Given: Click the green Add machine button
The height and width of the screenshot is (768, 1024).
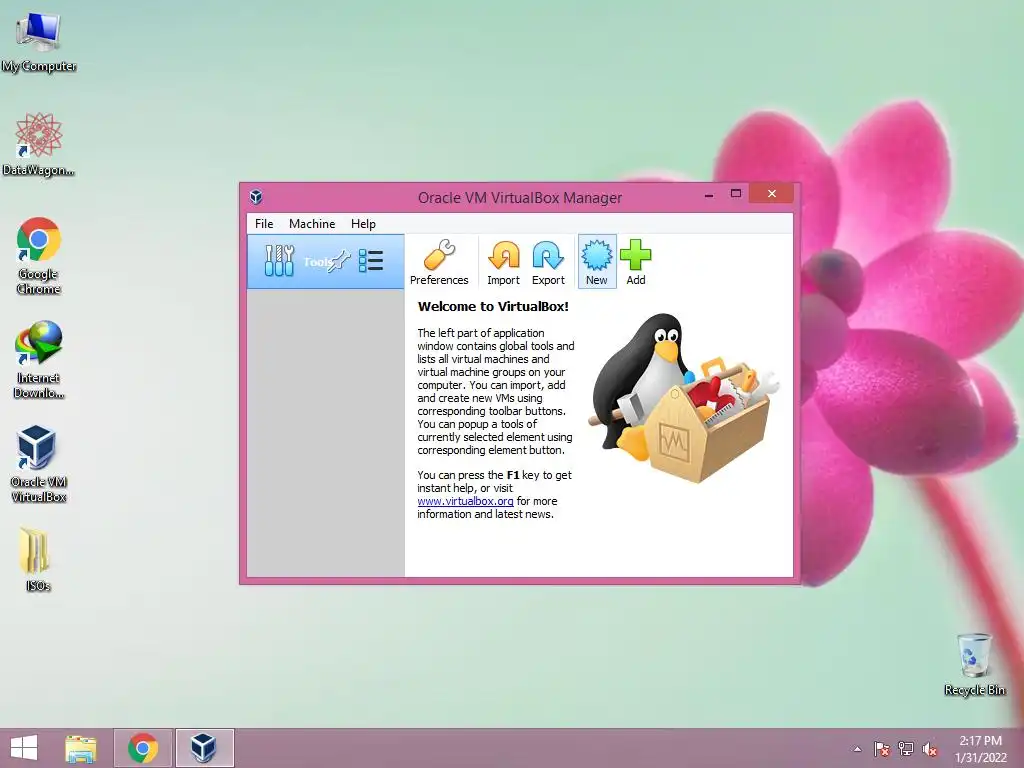Looking at the screenshot, I should click(x=635, y=262).
